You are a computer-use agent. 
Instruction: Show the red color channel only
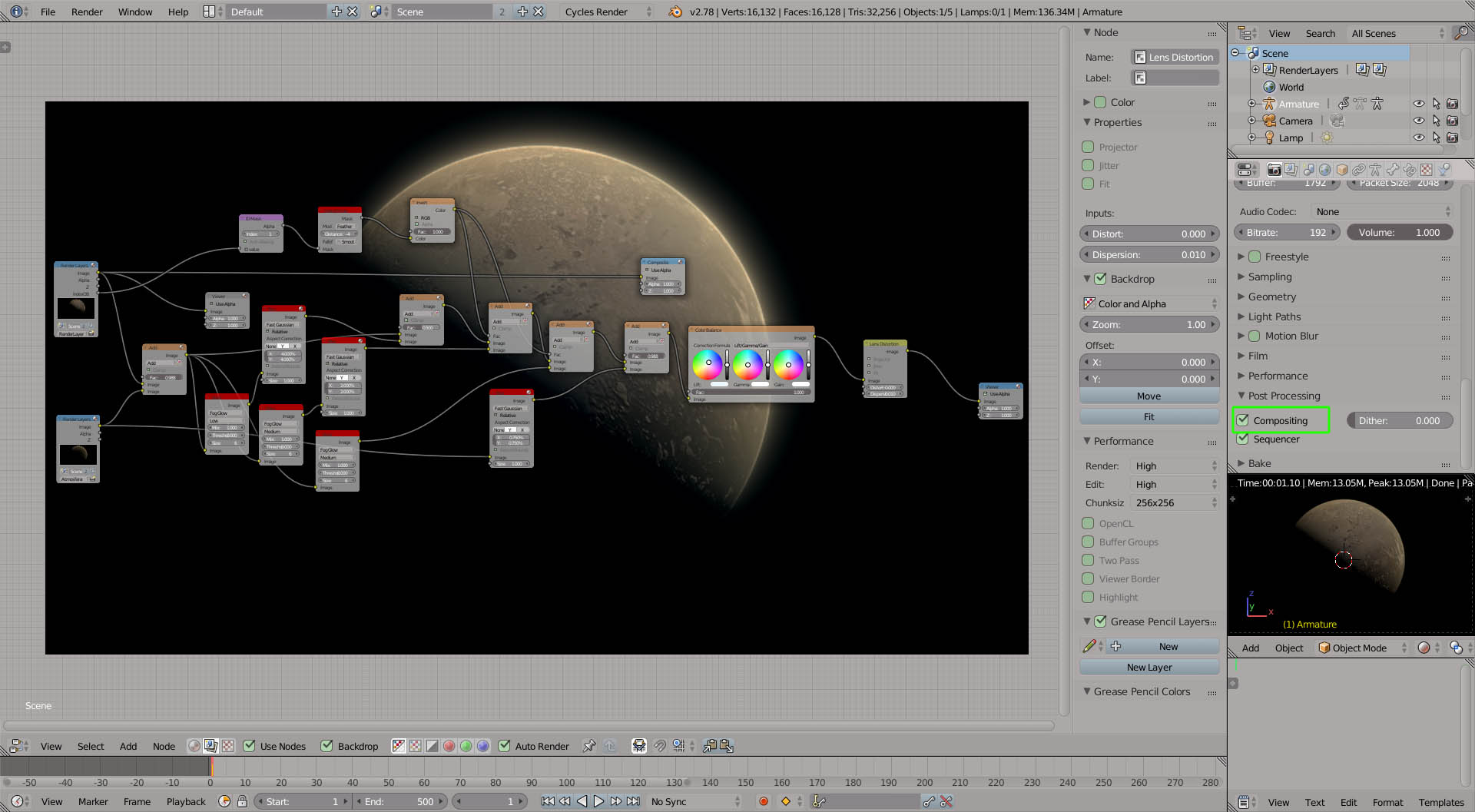449,746
